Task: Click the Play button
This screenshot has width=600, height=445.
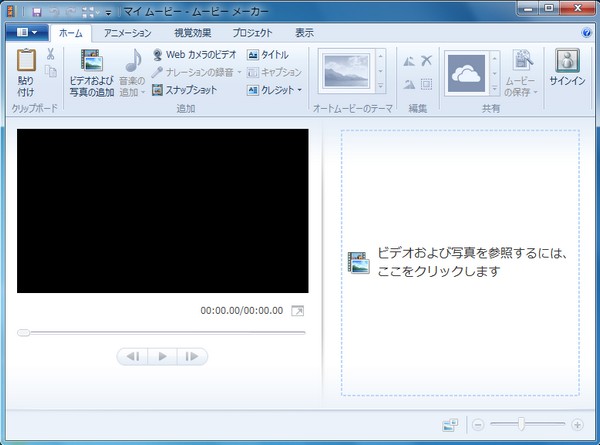Action: click(x=162, y=357)
